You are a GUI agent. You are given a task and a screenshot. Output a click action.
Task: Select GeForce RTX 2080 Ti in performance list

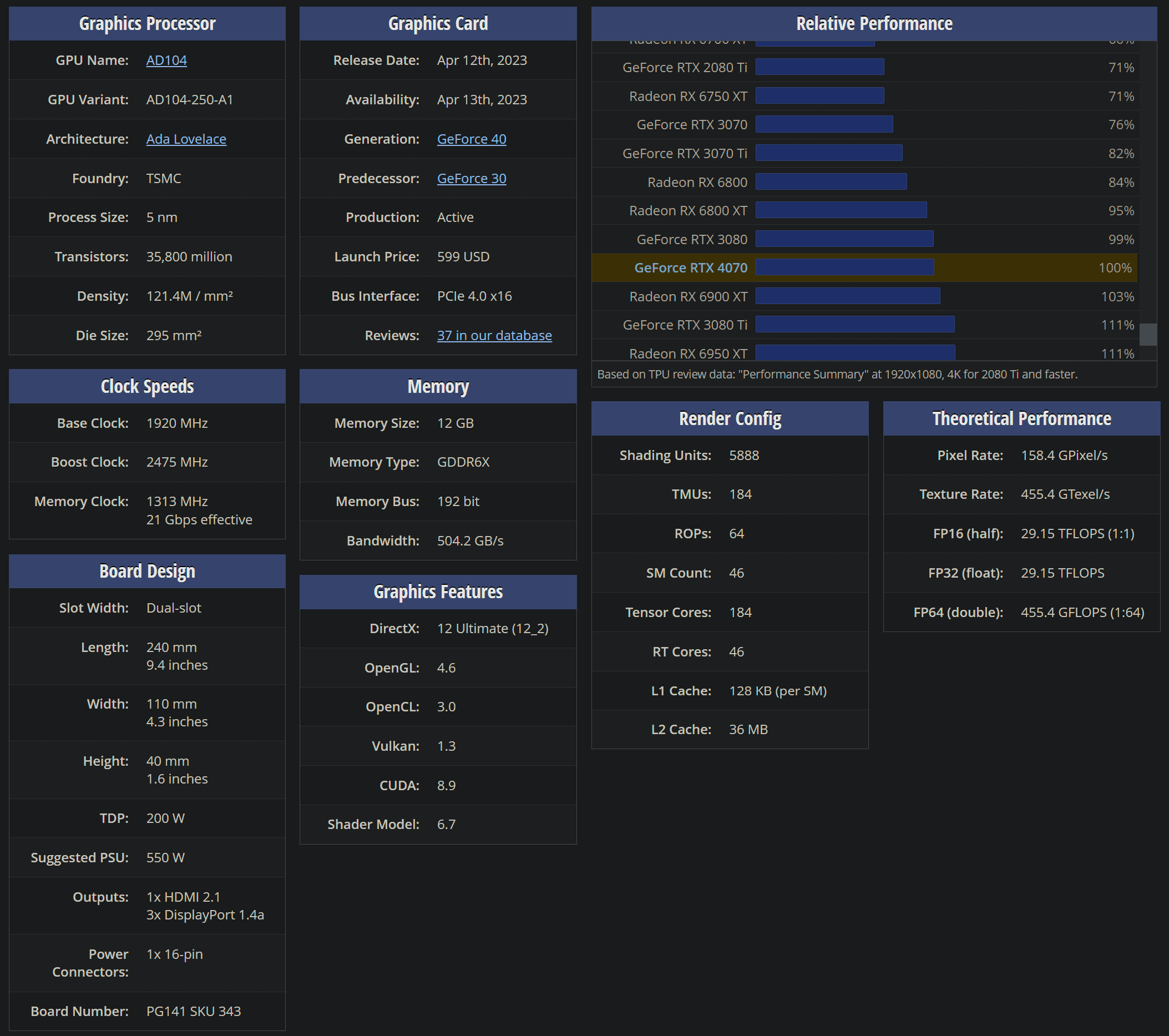click(685, 68)
